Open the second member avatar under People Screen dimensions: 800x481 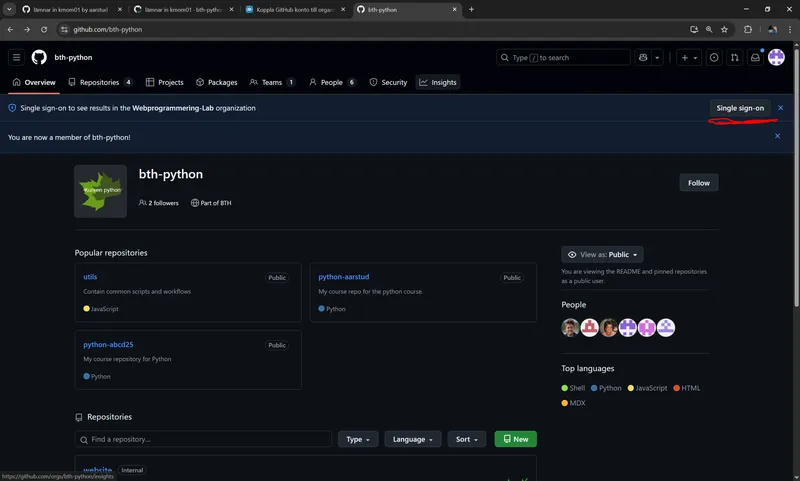tap(589, 327)
